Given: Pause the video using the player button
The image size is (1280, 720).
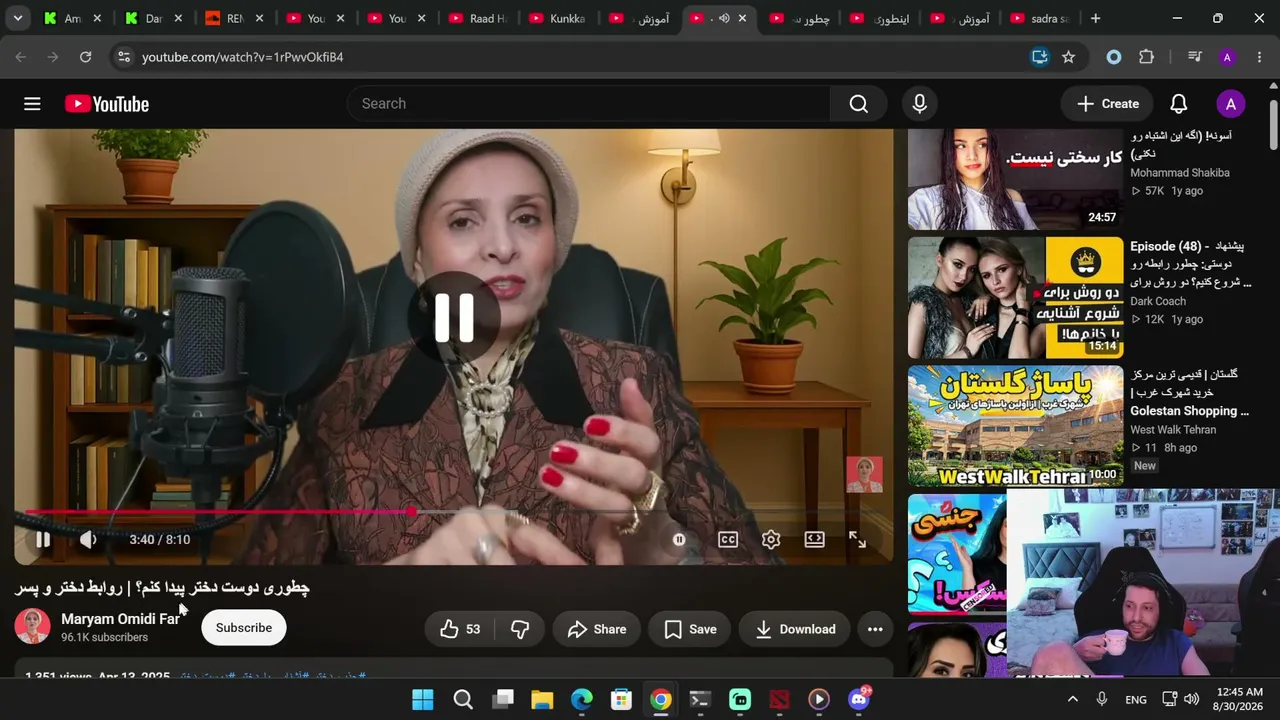Looking at the screenshot, I should coord(43,539).
